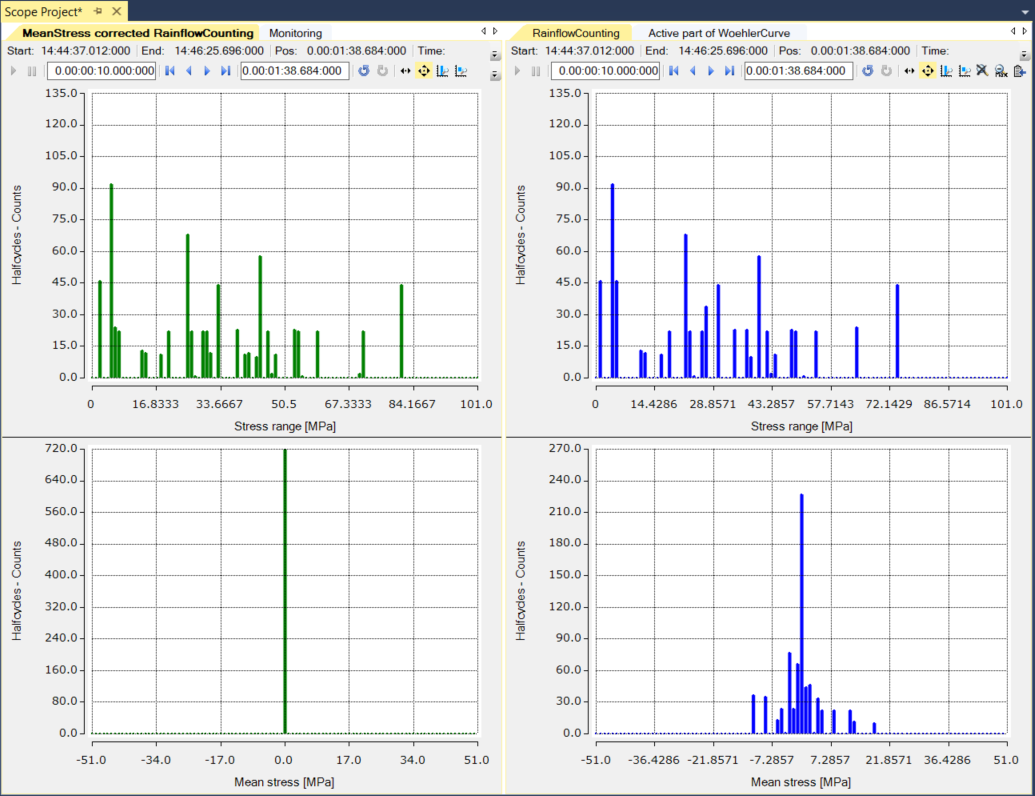
Task: Click last scale-chart icon in MeanStress corrected pane
Action: (x=461, y=71)
